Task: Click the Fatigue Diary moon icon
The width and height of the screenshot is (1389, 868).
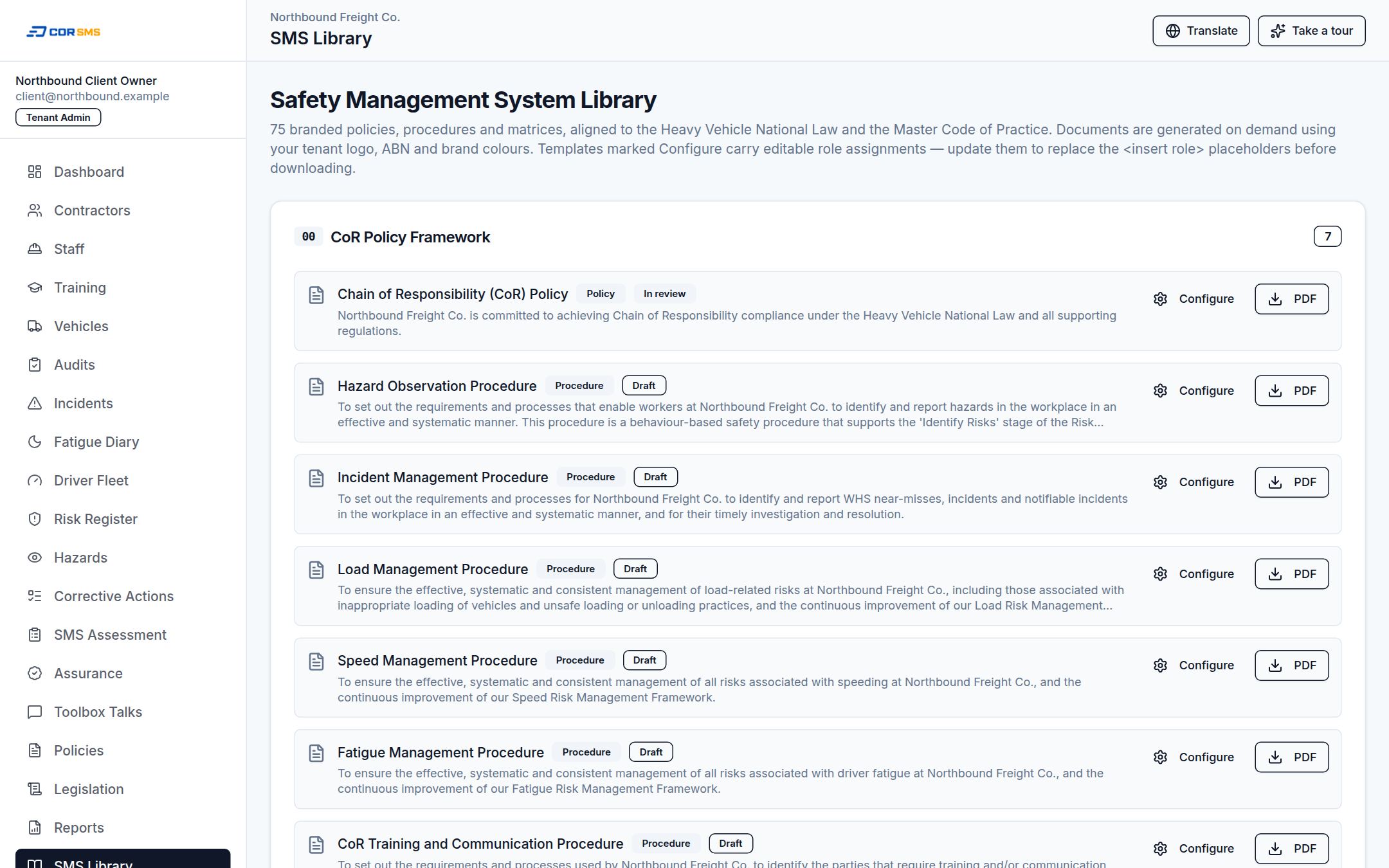Action: pos(35,442)
